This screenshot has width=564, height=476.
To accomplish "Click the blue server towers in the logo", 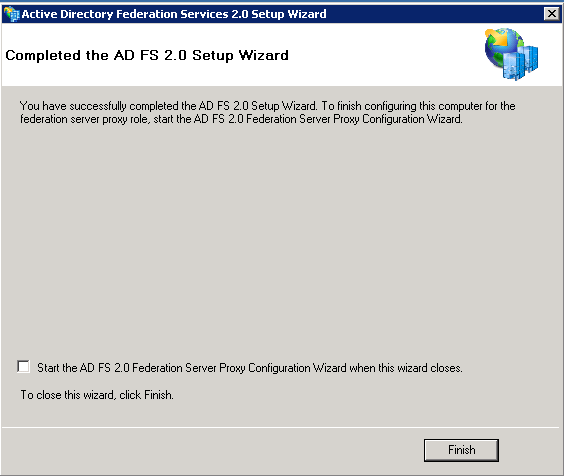I will tap(520, 63).
